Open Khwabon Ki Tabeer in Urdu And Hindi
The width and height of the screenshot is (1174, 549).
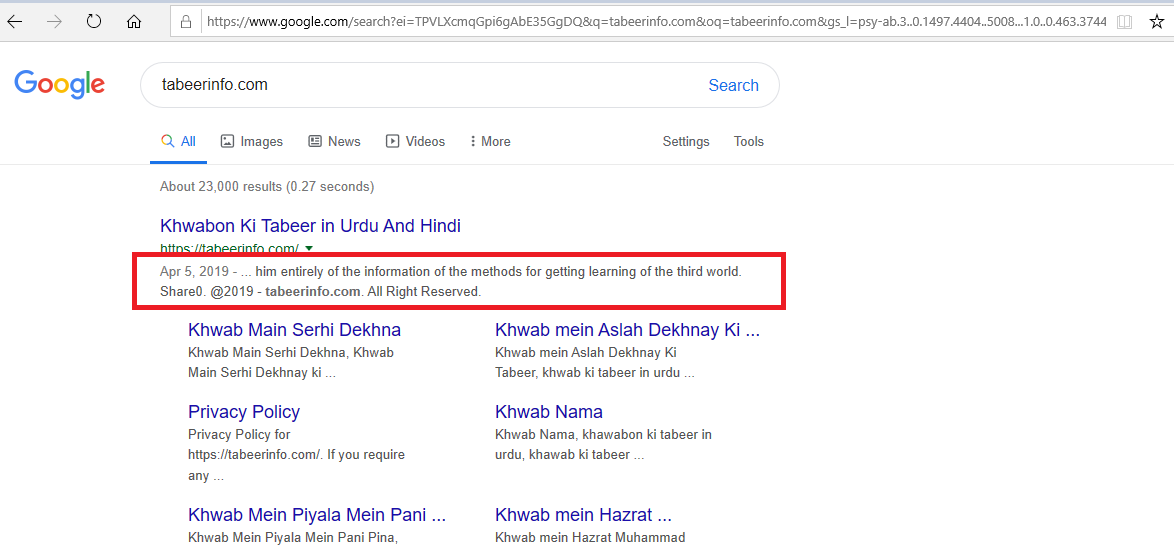(310, 225)
